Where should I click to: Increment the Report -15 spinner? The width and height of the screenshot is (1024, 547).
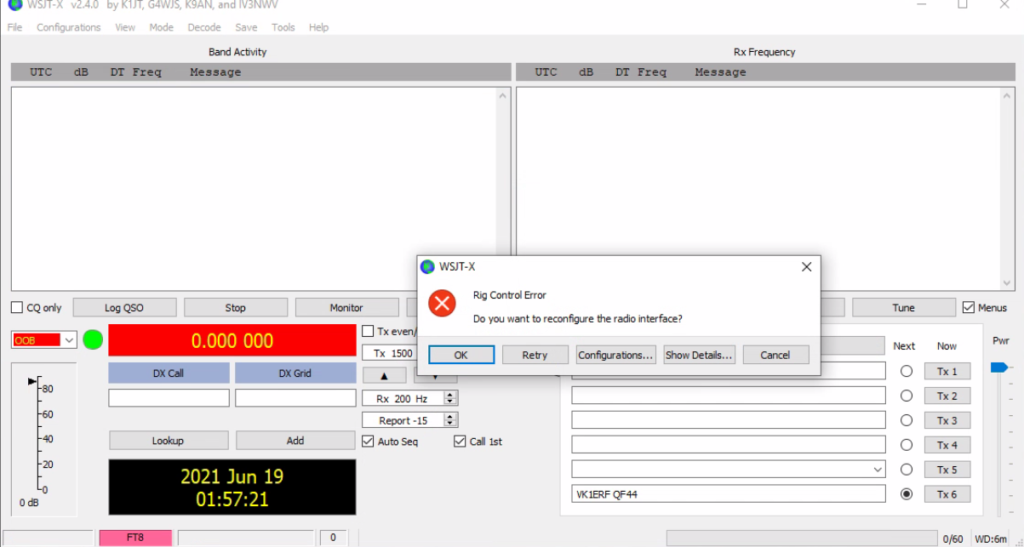(x=450, y=417)
